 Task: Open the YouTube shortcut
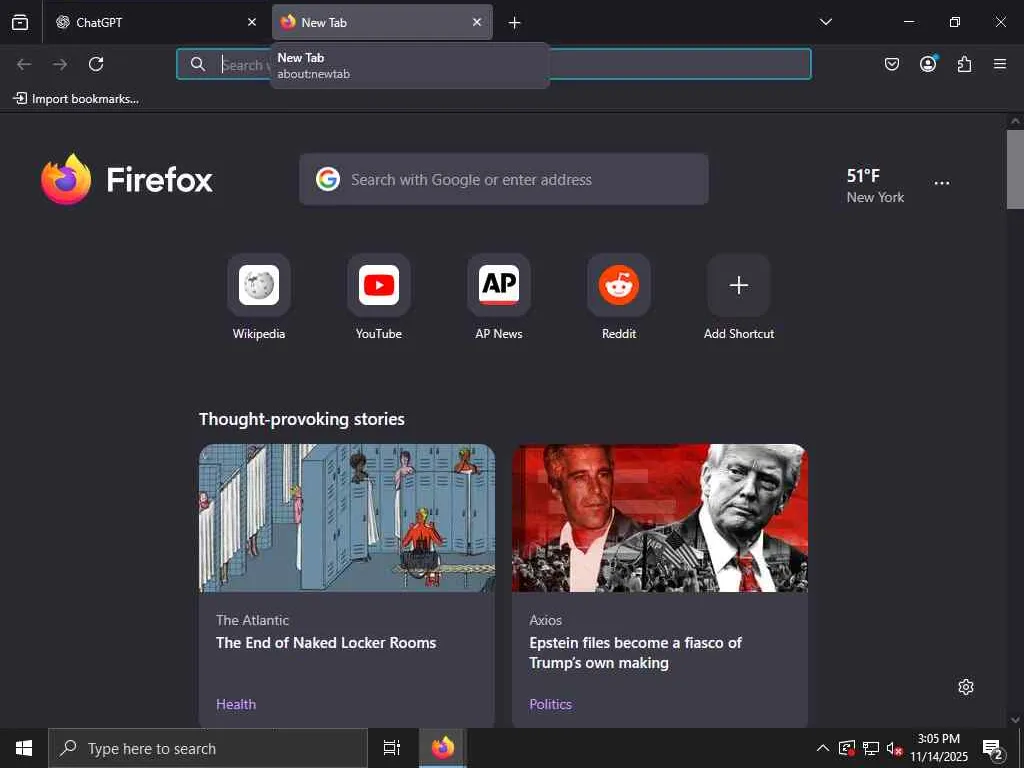point(379,298)
